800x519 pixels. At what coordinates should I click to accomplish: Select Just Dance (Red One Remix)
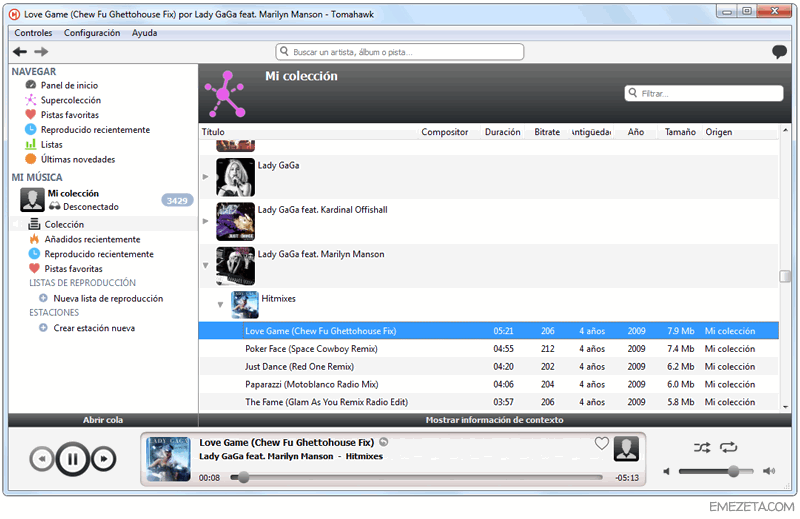[489, 366]
